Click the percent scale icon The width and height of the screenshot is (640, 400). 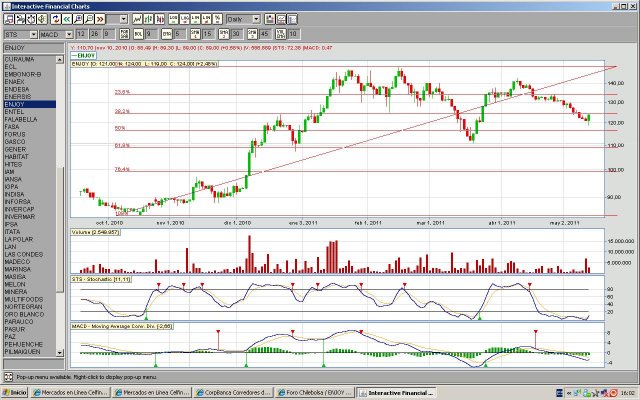pos(217,19)
